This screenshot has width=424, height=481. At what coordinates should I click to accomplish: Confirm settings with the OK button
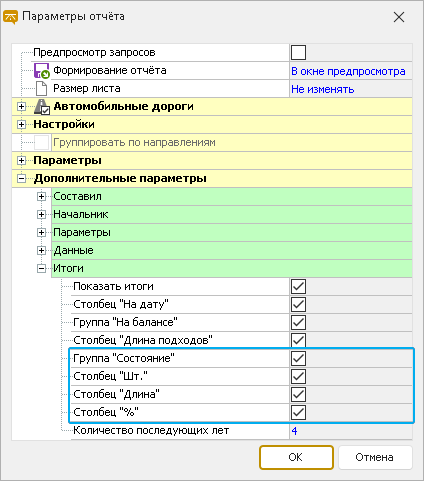point(296,457)
